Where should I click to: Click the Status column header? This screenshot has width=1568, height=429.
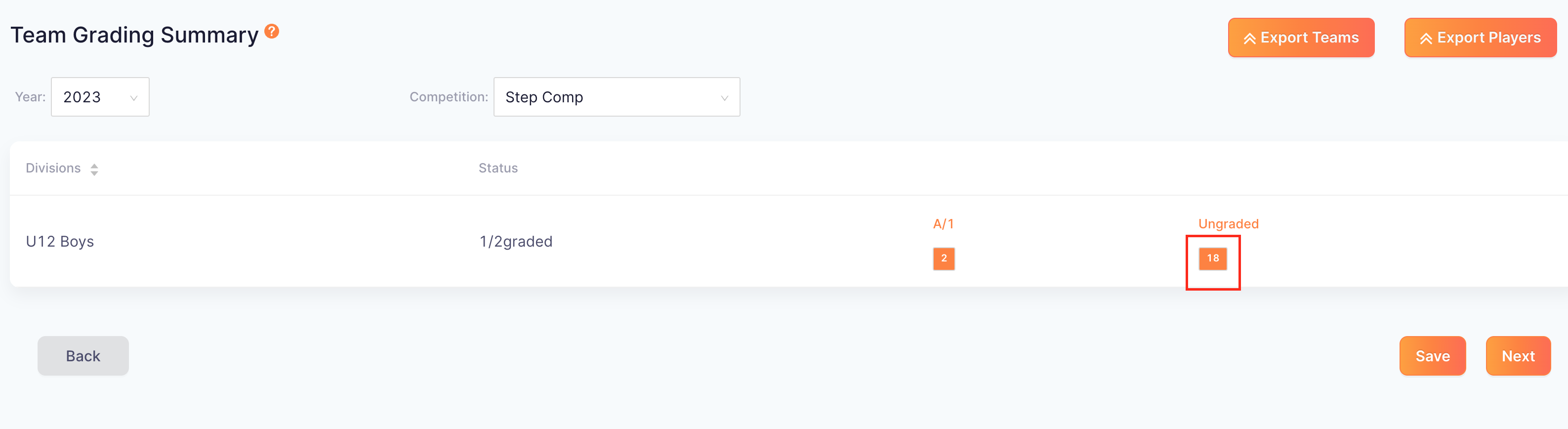(498, 168)
